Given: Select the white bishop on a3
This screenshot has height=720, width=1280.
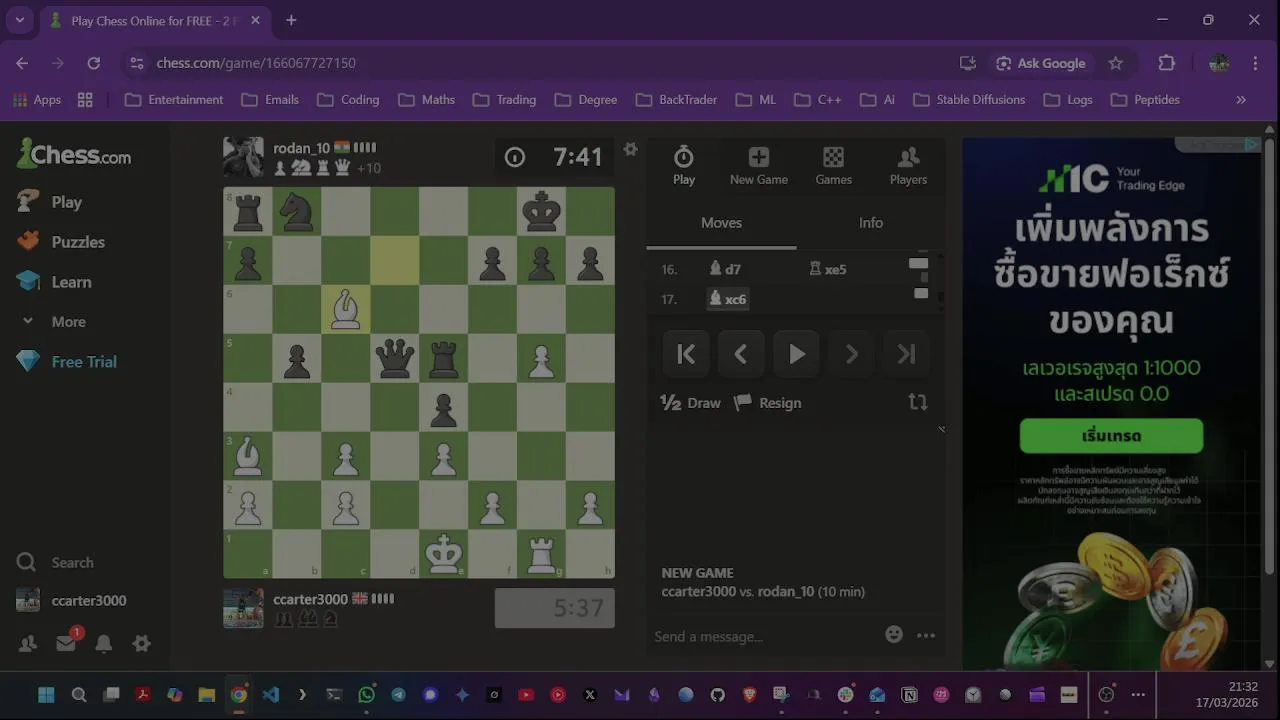Looking at the screenshot, I should (247, 456).
